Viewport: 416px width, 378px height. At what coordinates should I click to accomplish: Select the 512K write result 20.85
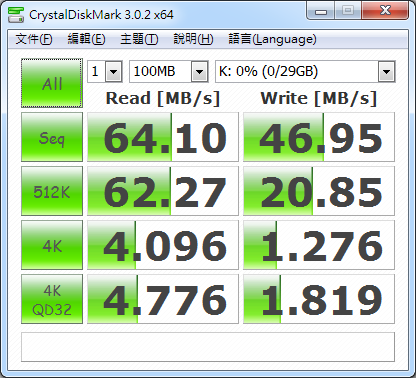pos(319,191)
